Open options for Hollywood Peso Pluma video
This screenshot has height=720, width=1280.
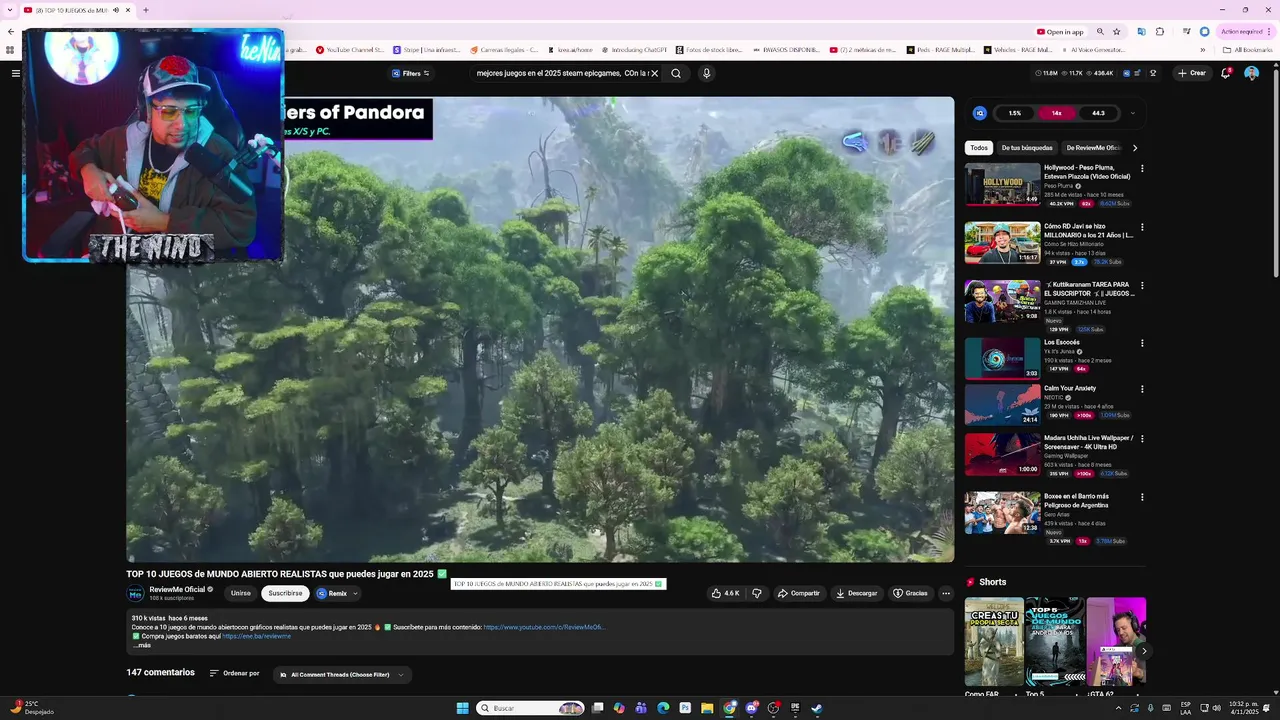[x=1142, y=169]
